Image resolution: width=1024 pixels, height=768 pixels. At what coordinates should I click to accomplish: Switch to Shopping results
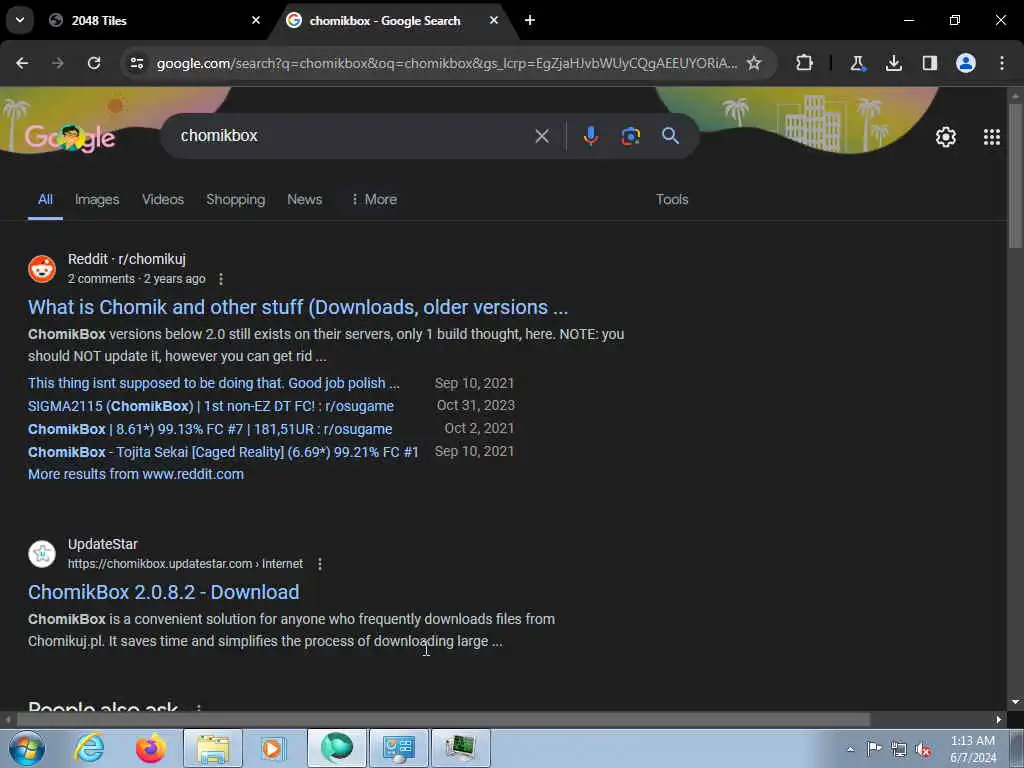tap(236, 199)
